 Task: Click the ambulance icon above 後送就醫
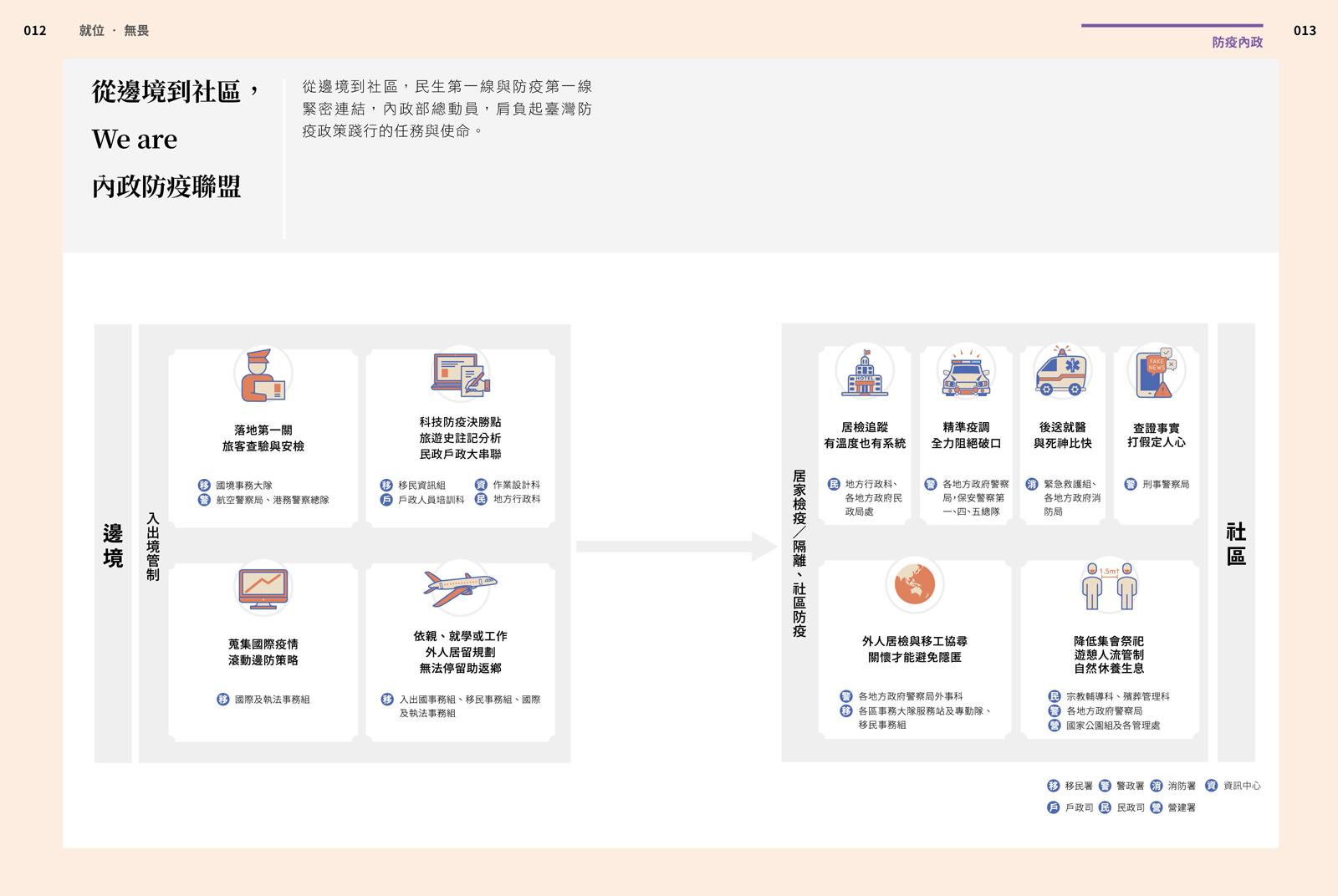[x=1061, y=371]
